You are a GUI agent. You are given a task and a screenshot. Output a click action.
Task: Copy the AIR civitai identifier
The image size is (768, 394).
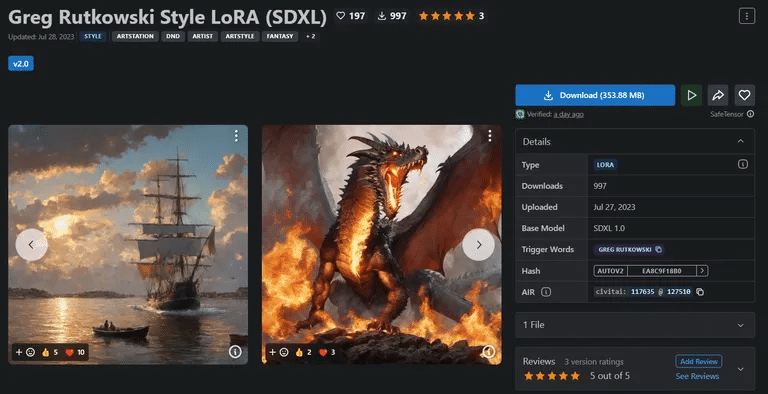coord(700,292)
